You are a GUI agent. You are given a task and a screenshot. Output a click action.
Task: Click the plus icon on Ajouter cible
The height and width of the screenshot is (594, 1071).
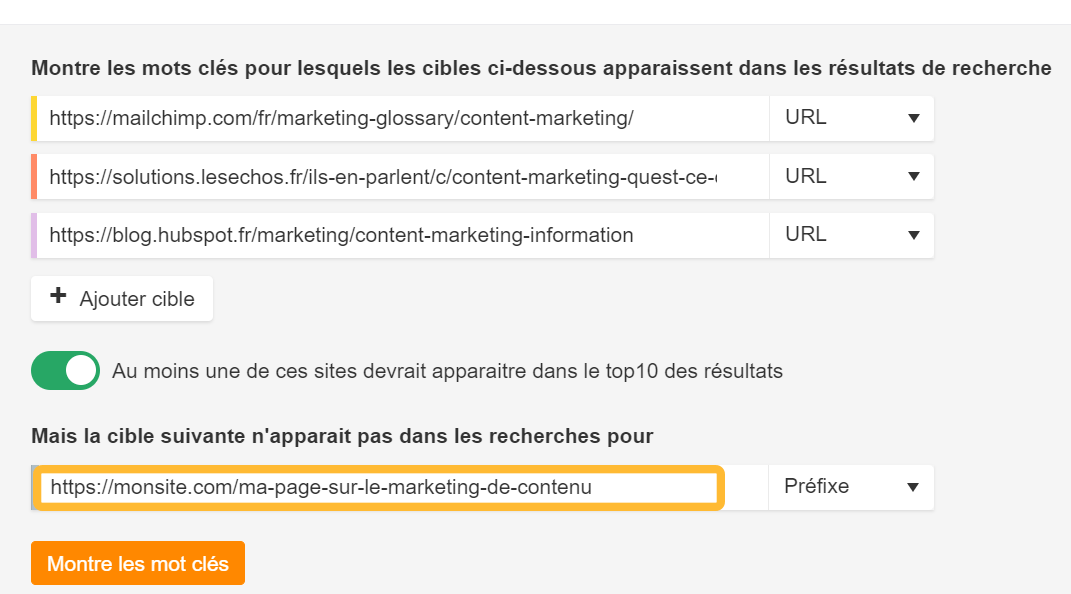59,298
